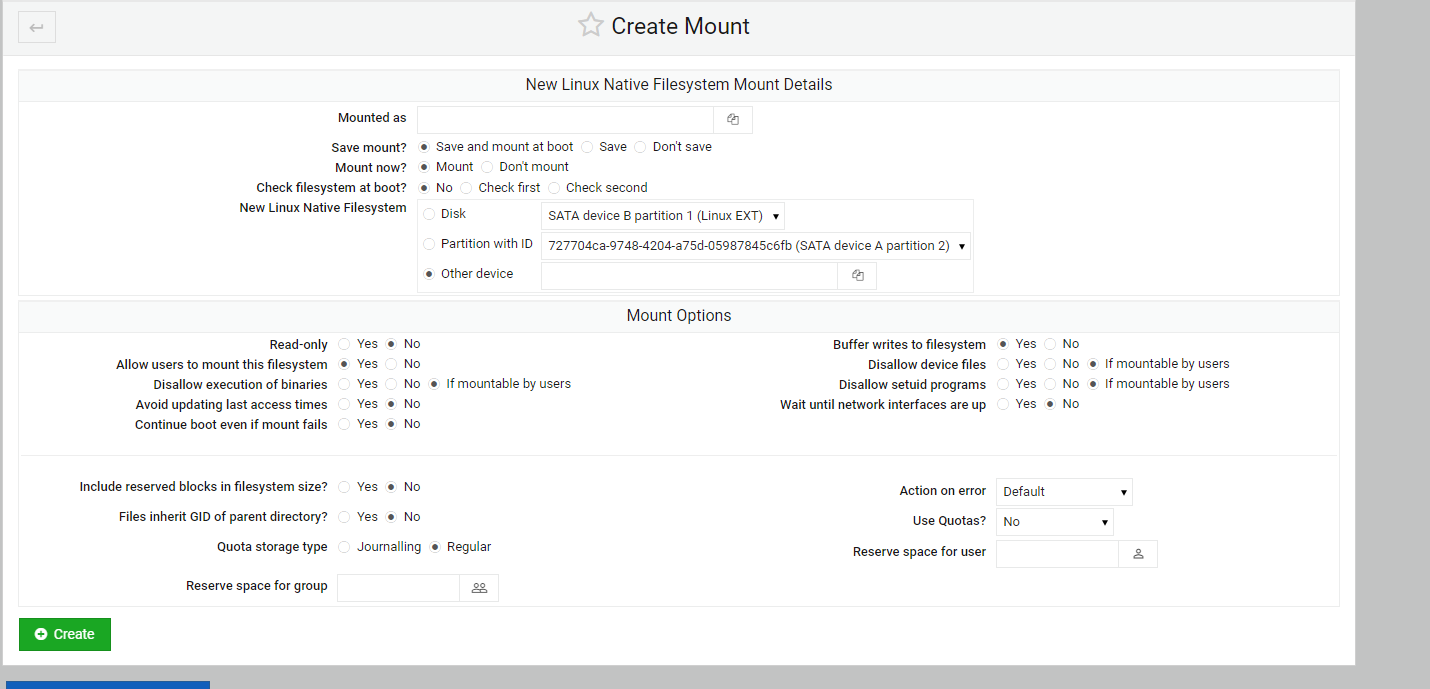The image size is (1430, 689).
Task: Set Wait until network interfaces are up to Yes
Action: click(x=1003, y=404)
